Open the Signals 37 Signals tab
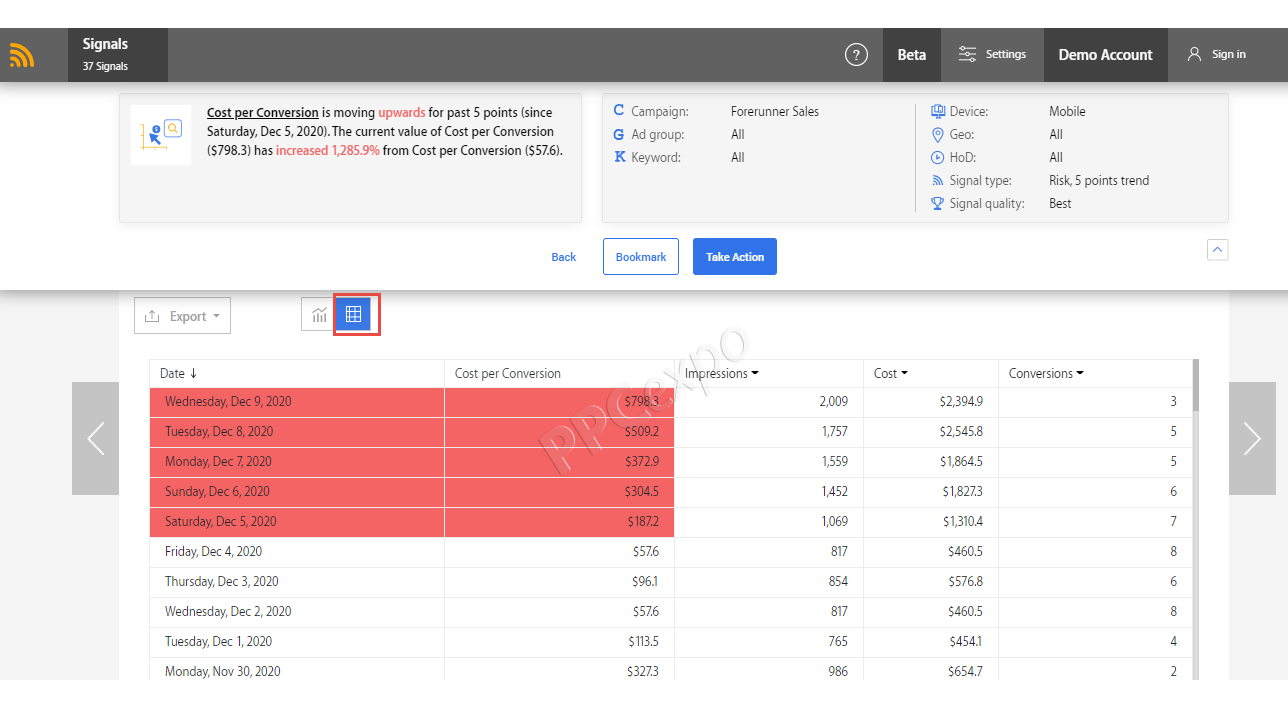The image size is (1288, 708). click(118, 55)
